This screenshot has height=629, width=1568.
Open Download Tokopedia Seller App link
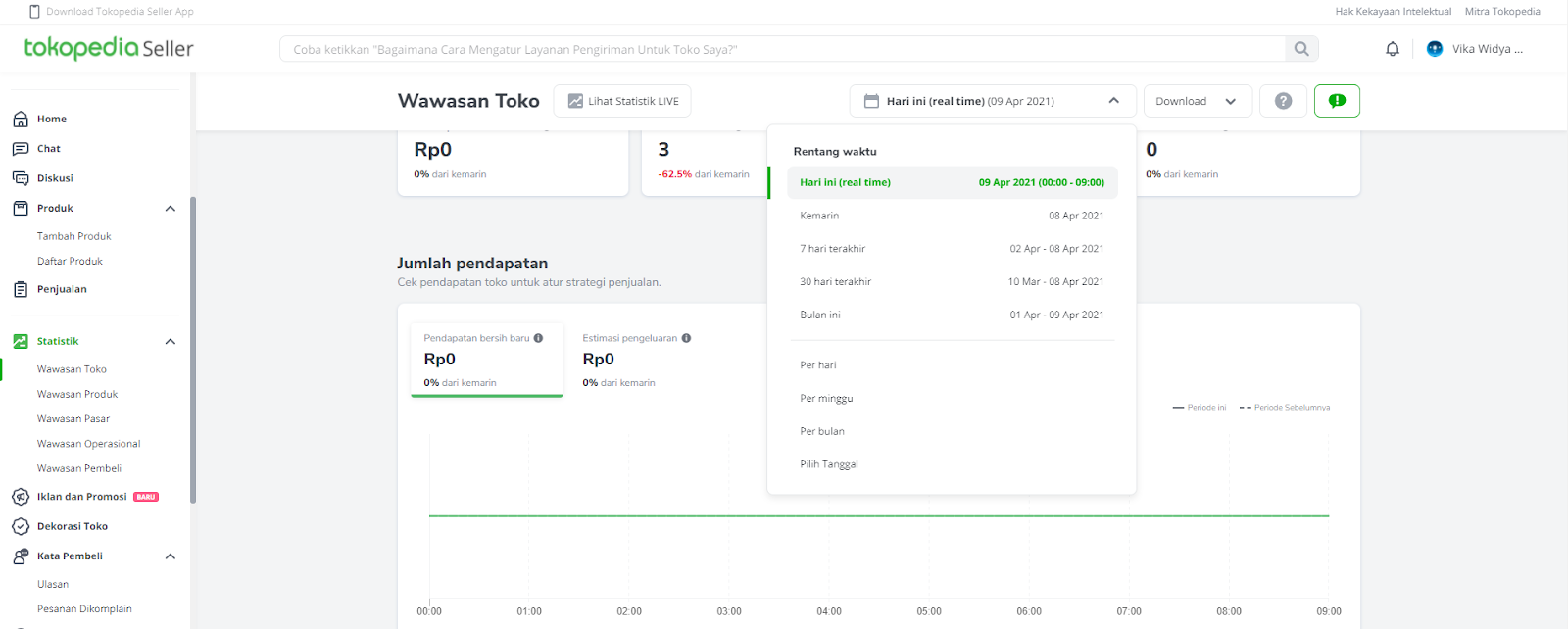tap(120, 12)
